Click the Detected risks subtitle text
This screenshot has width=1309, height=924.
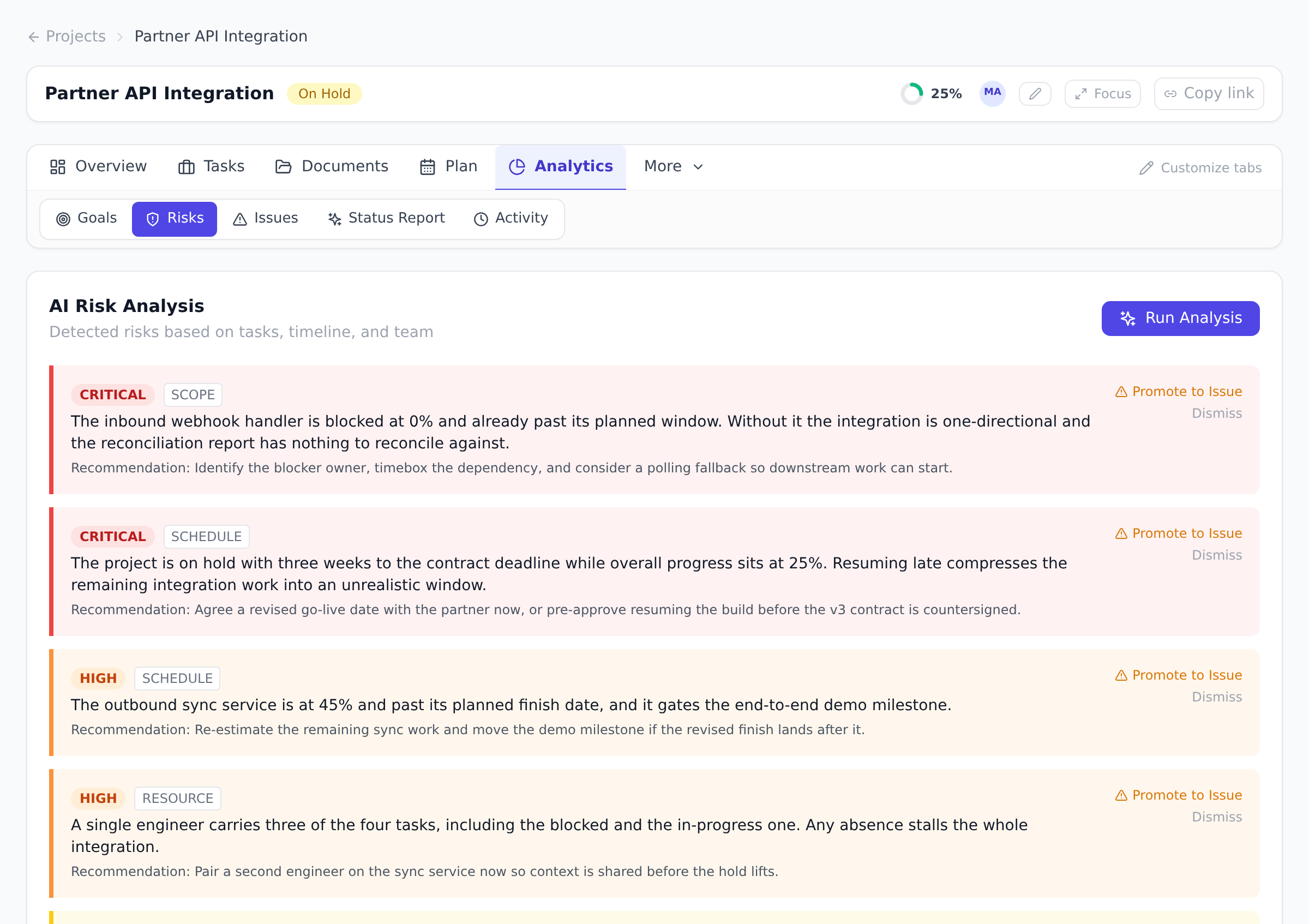tap(241, 332)
